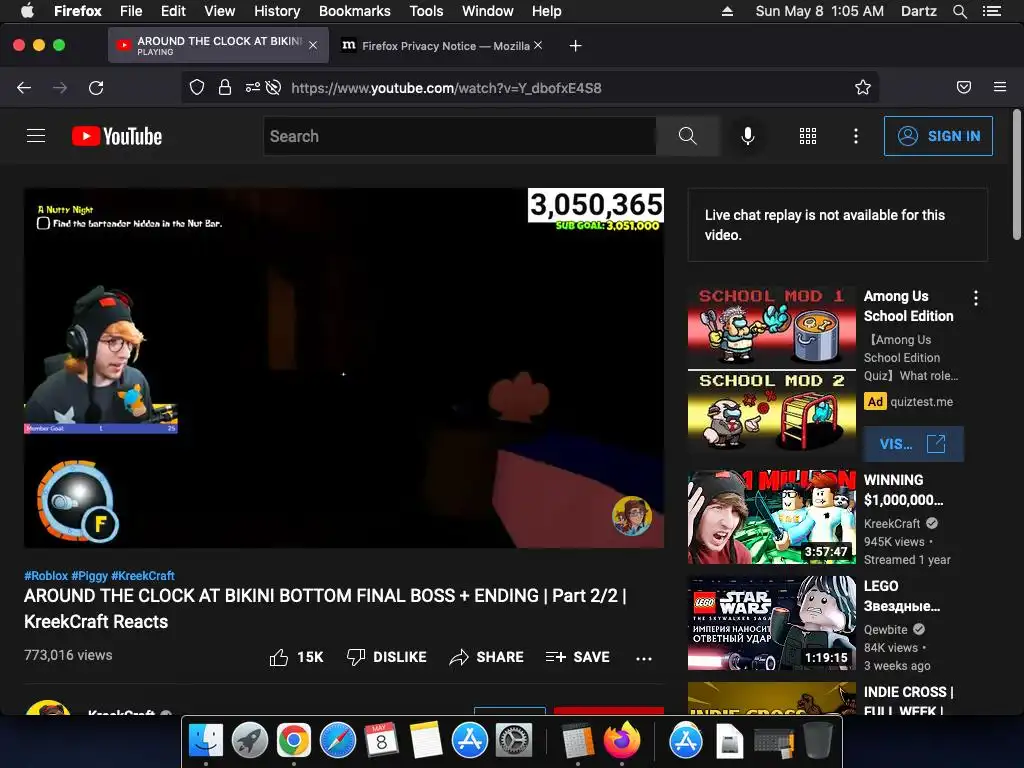Click the video player to pause
Image resolution: width=1024 pixels, height=768 pixels.
pyautogui.click(x=344, y=368)
